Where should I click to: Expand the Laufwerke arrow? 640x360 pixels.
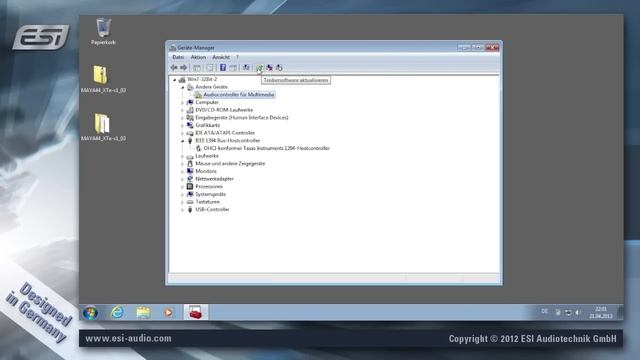tap(182, 156)
